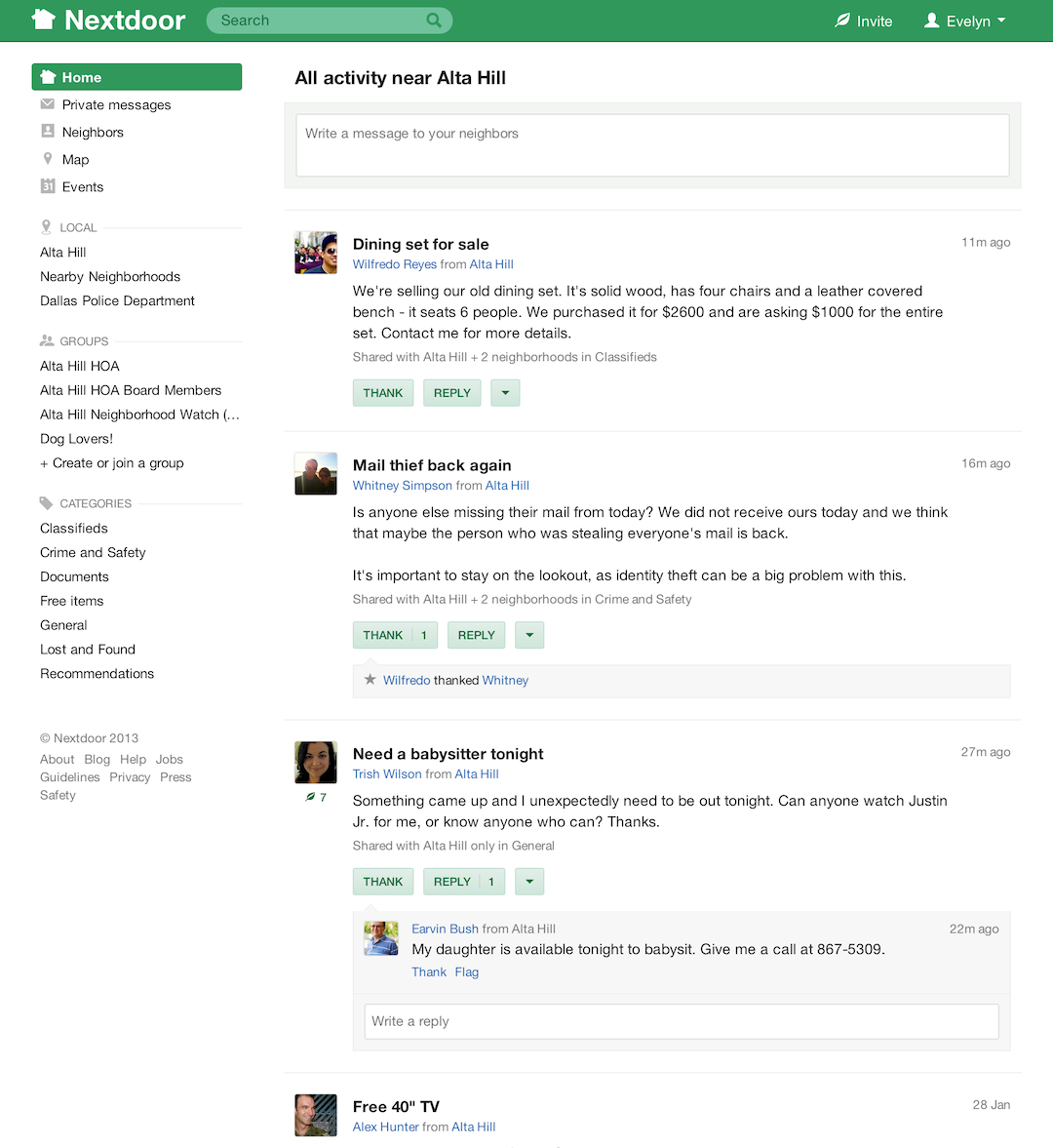1053x1148 pixels.
Task: Thank the Dining set for sale post
Action: [382, 393]
